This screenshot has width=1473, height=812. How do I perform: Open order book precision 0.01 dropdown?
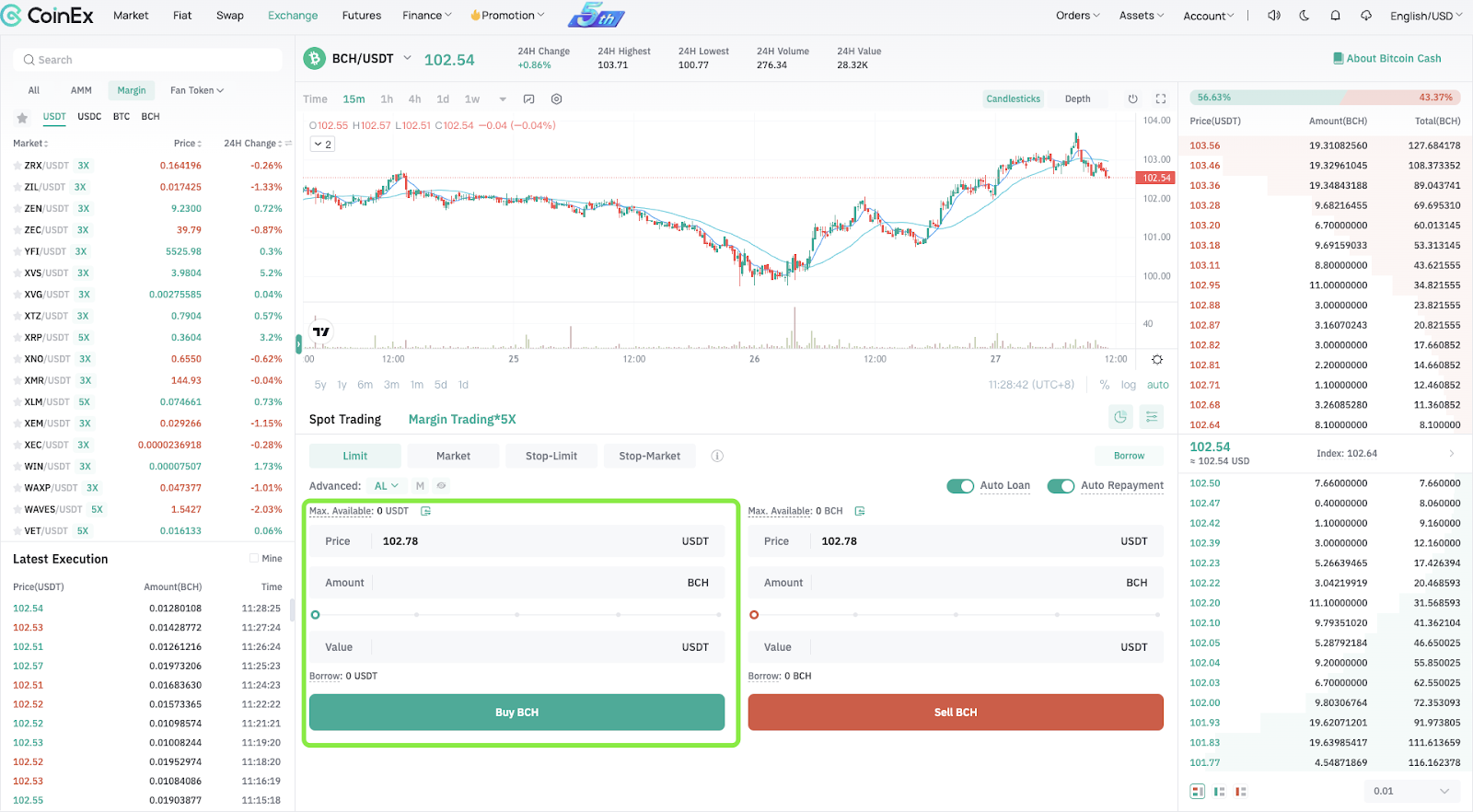coord(1412,791)
